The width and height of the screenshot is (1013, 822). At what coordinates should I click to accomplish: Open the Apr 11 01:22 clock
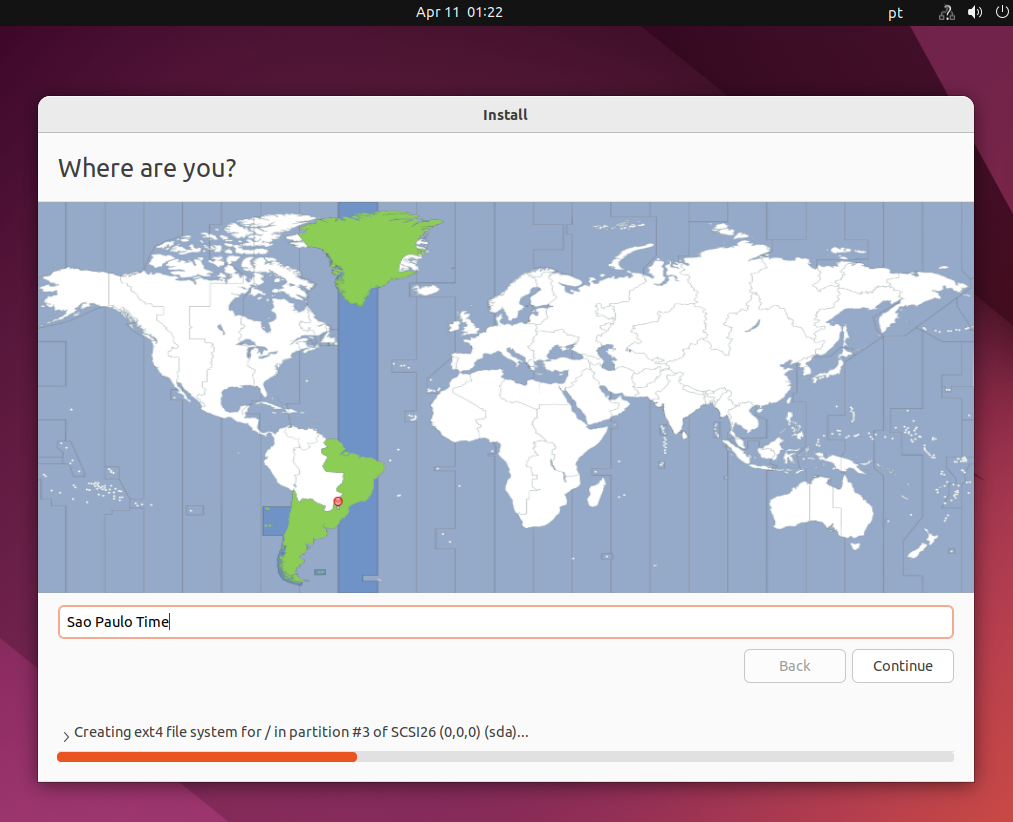tap(459, 12)
